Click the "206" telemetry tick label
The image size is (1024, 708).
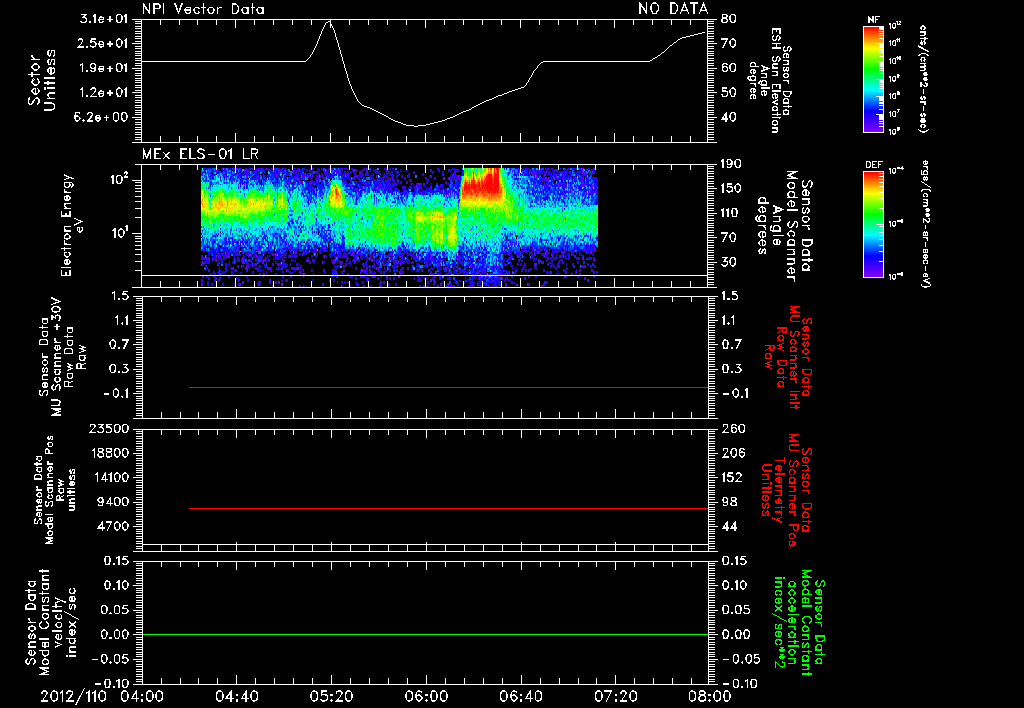coord(733,453)
